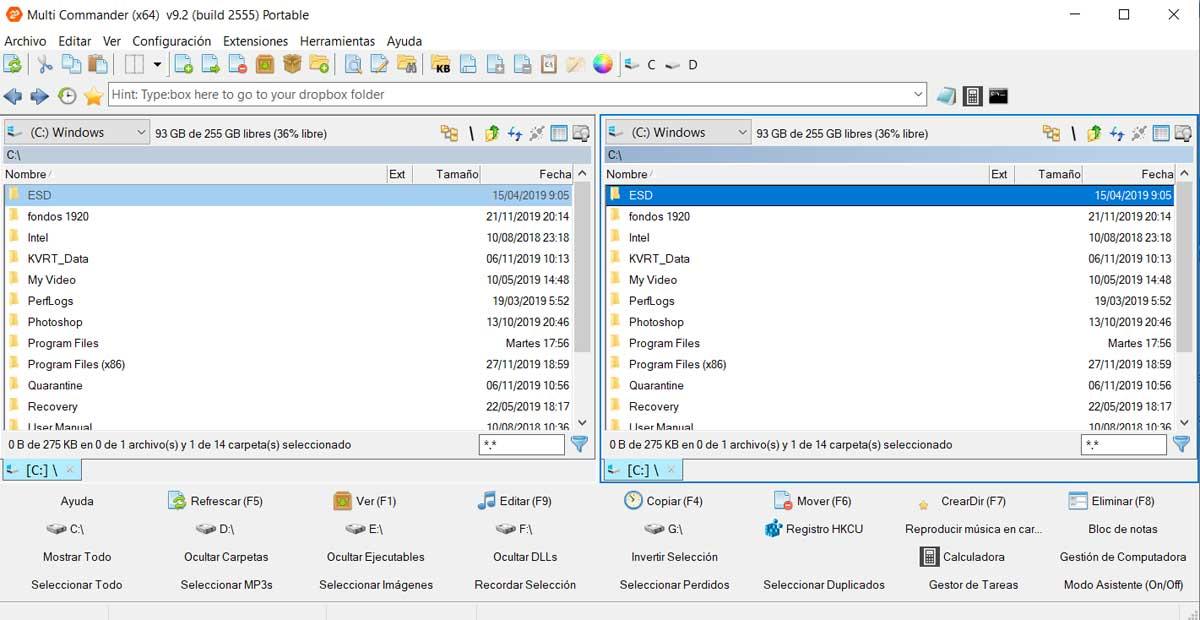Screen dimensions: 1200x620
Task: Click the refresh icon in the main toolbar
Action: 13,65
